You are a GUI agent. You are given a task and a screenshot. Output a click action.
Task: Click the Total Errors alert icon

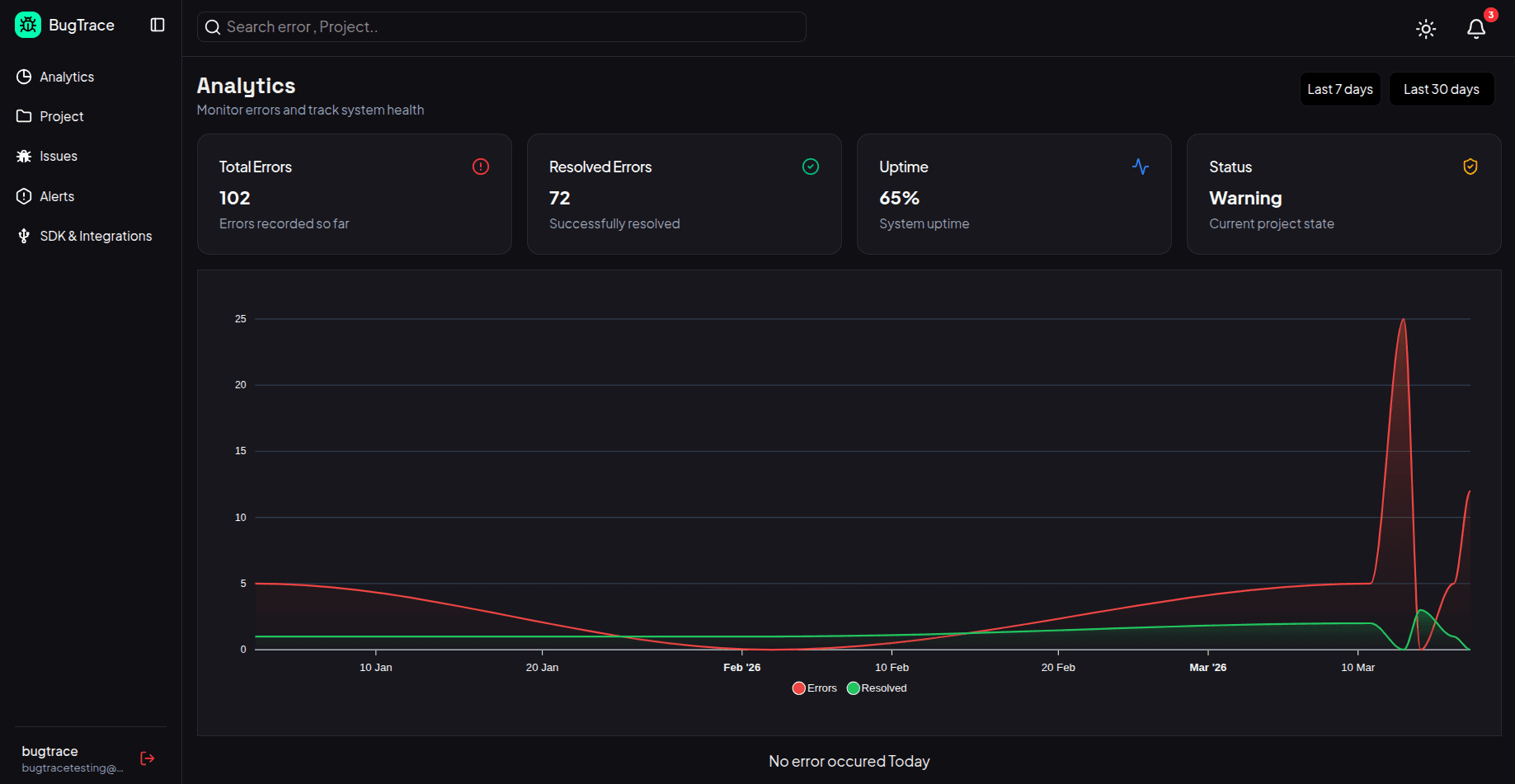(481, 167)
